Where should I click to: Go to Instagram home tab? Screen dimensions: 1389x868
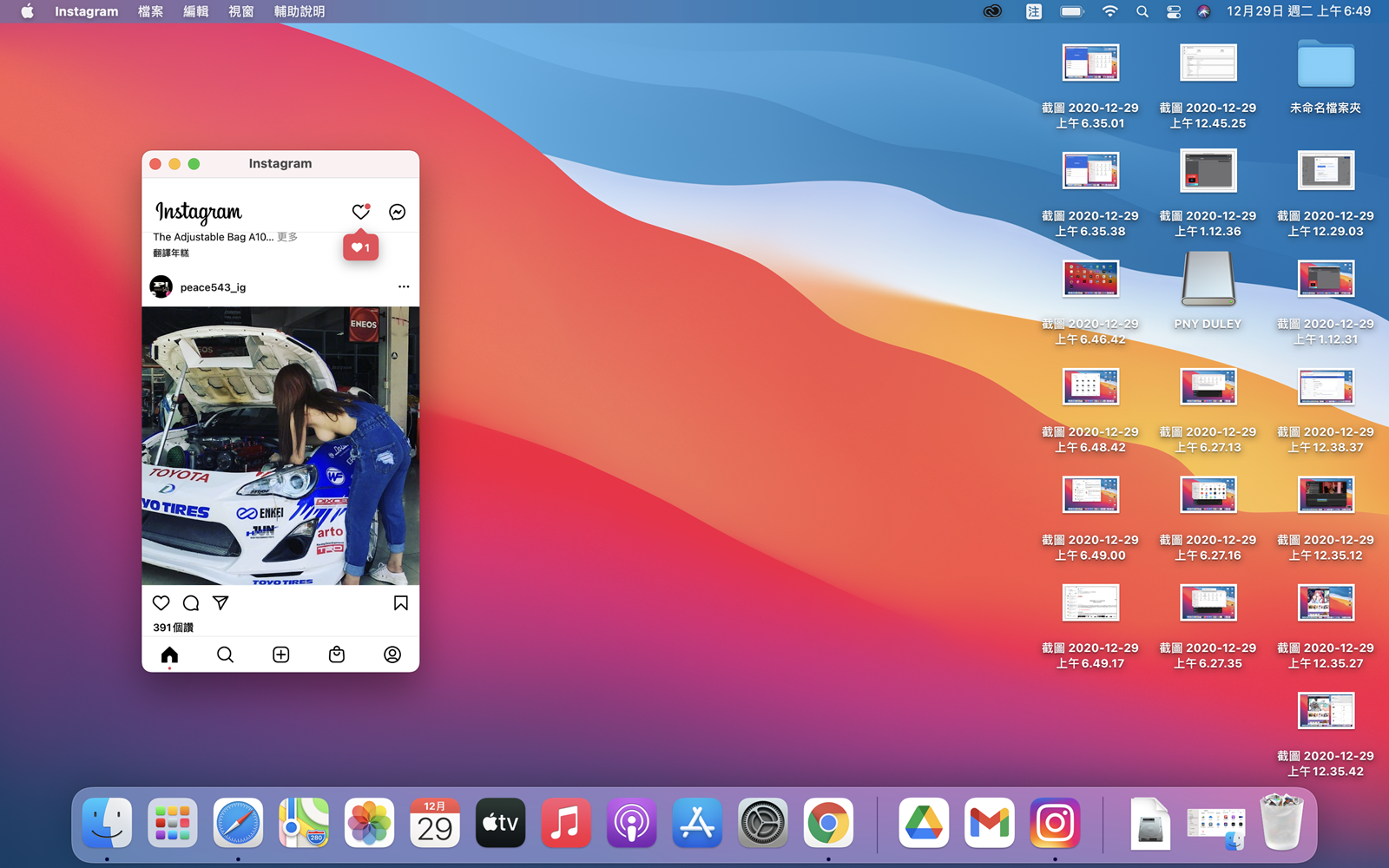pos(169,654)
